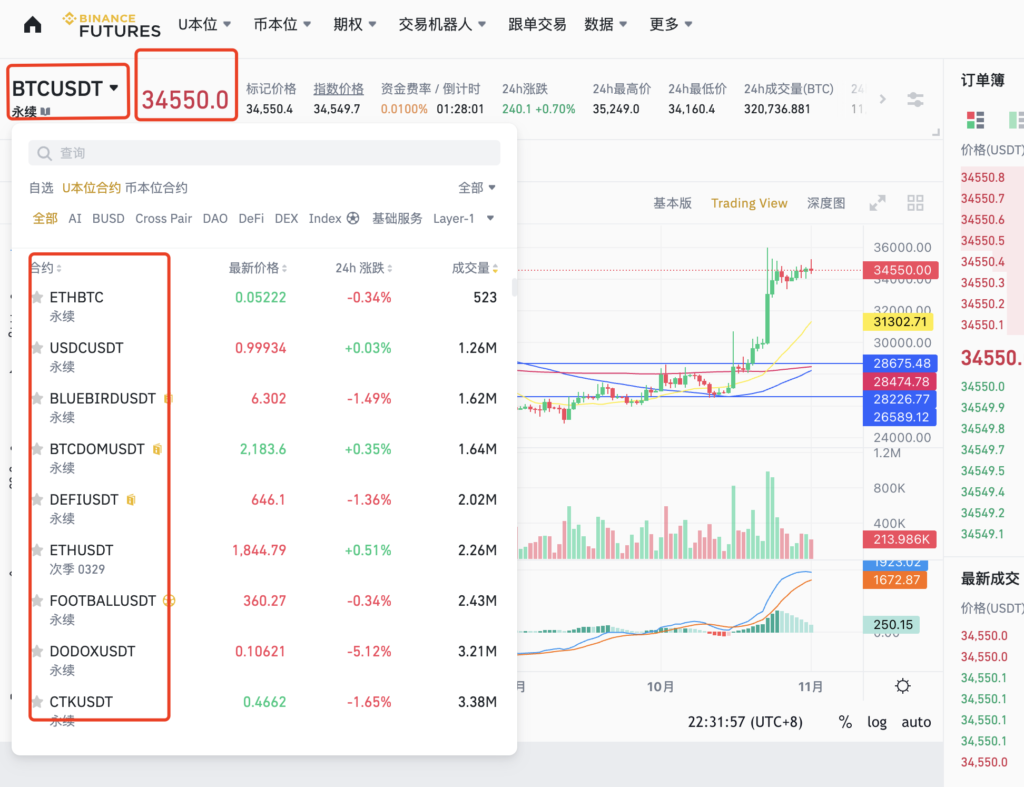This screenshot has height=787, width=1024.
Task: Open the Binance Futures logo
Action: click(x=112, y=25)
